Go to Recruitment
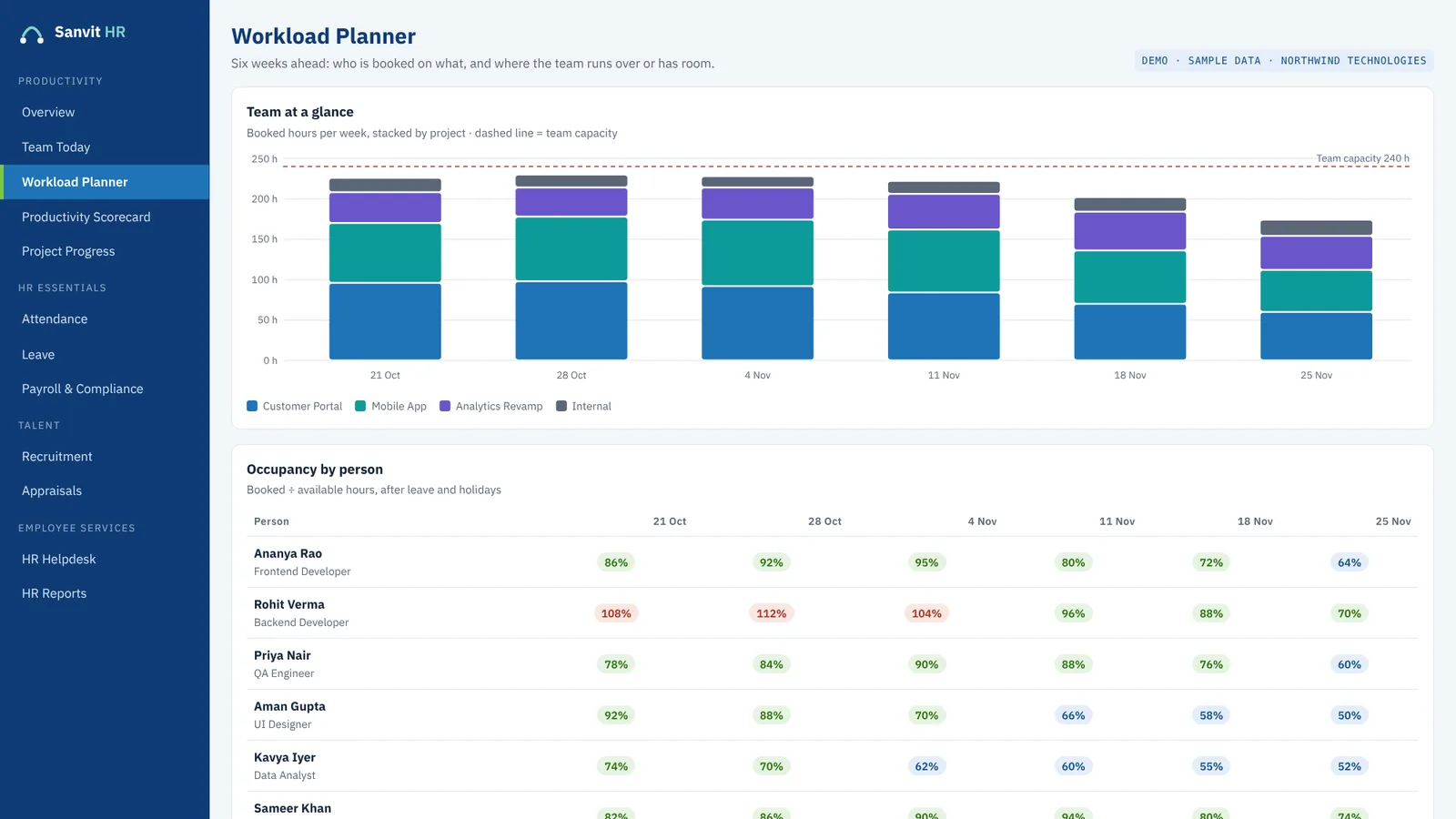The width and height of the screenshot is (1456, 819). 105,457
